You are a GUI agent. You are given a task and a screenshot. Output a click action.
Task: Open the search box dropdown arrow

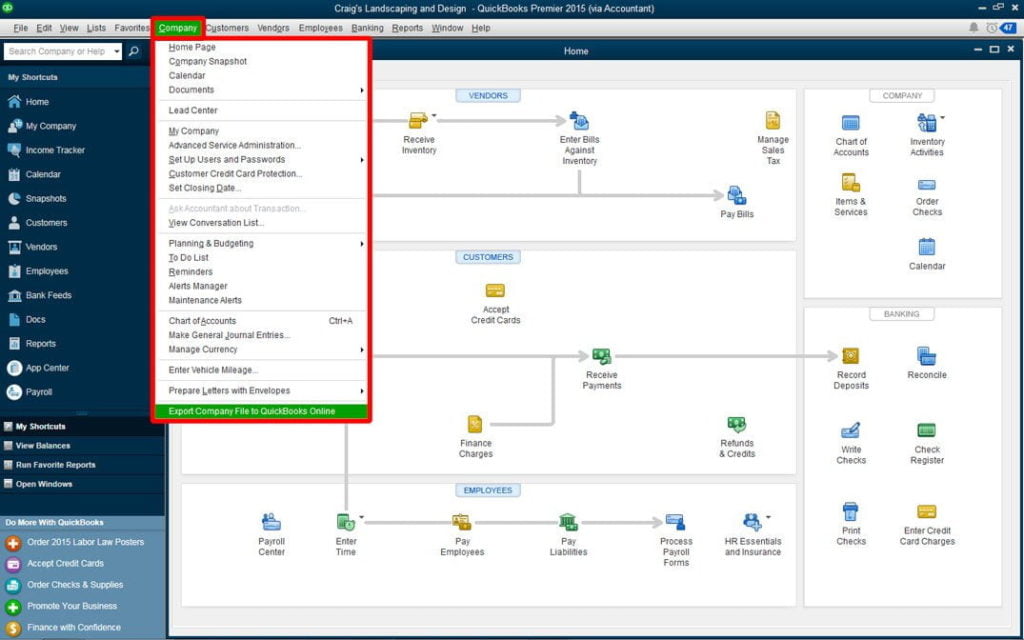pyautogui.click(x=116, y=51)
